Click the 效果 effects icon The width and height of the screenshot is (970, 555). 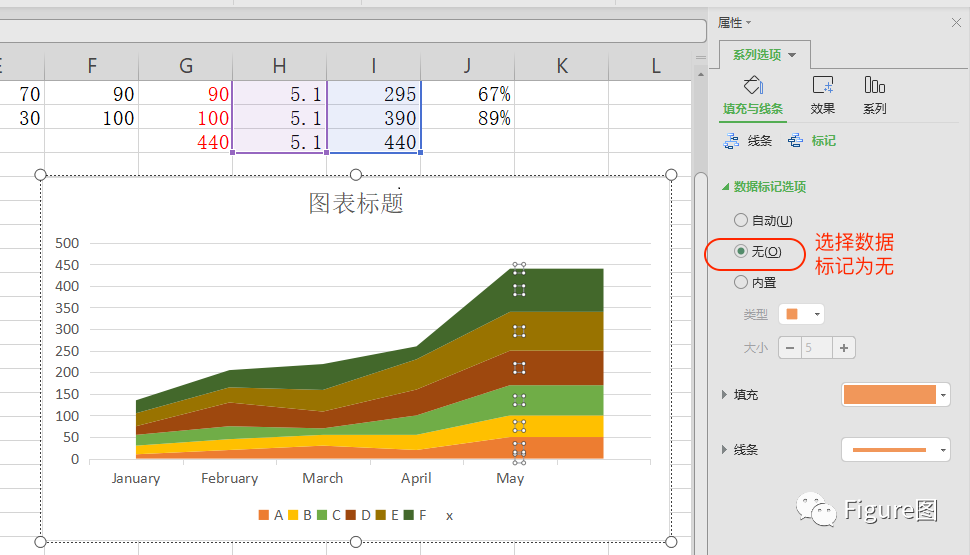click(823, 85)
